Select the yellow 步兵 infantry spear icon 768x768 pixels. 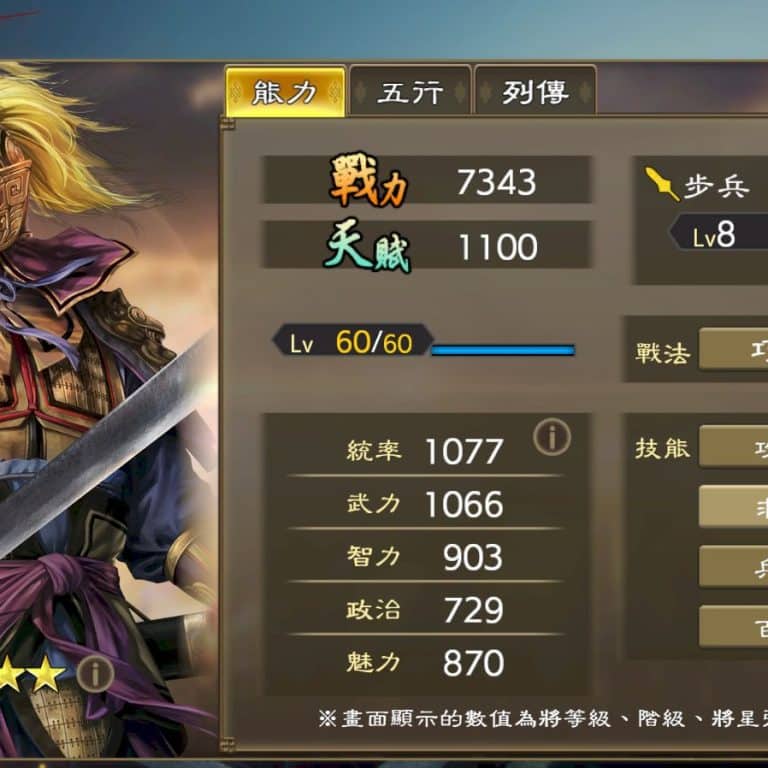click(662, 184)
